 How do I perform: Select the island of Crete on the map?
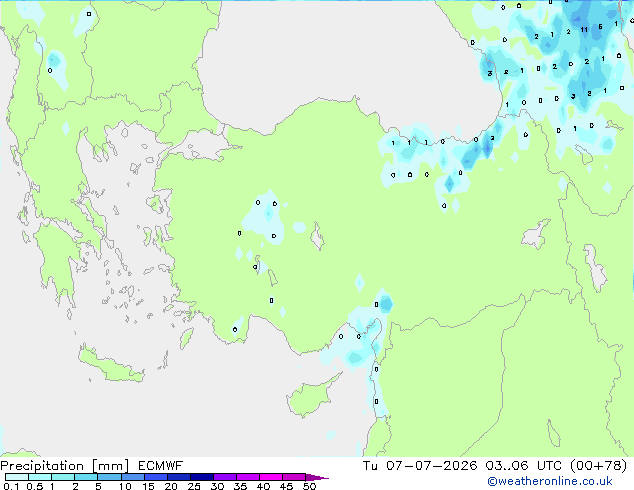coord(110,365)
